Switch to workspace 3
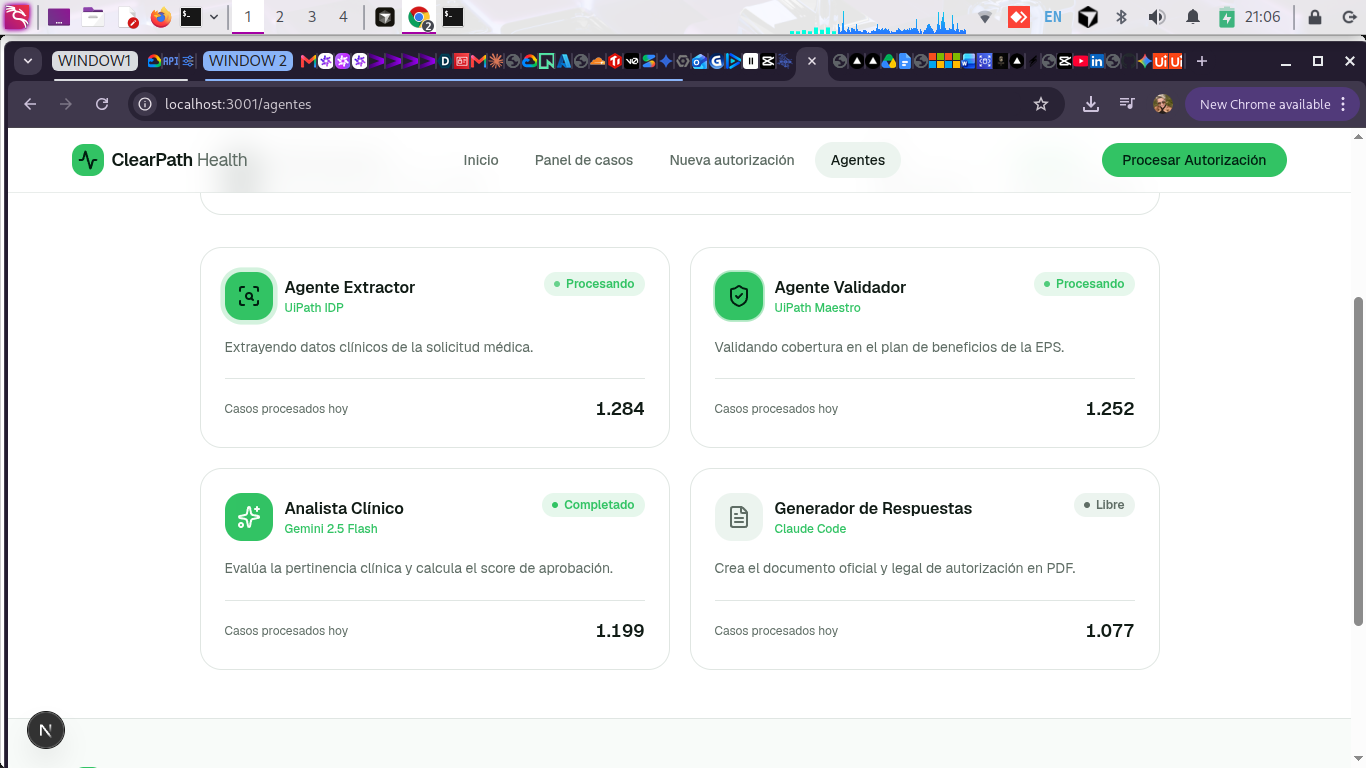The width and height of the screenshot is (1366, 768). coord(312,17)
